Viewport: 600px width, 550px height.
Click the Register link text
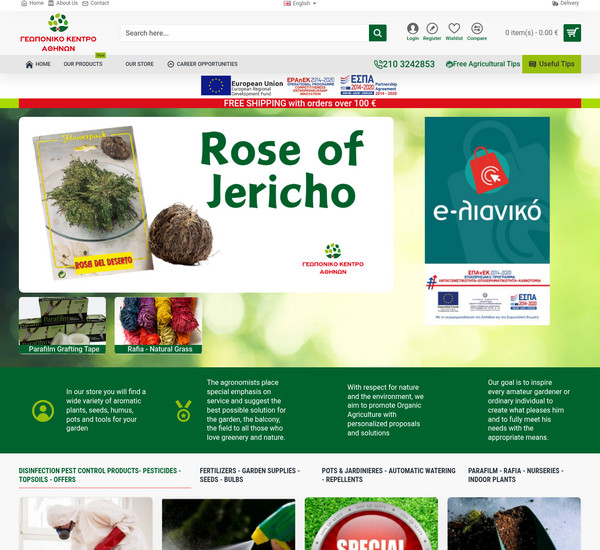(x=432, y=38)
